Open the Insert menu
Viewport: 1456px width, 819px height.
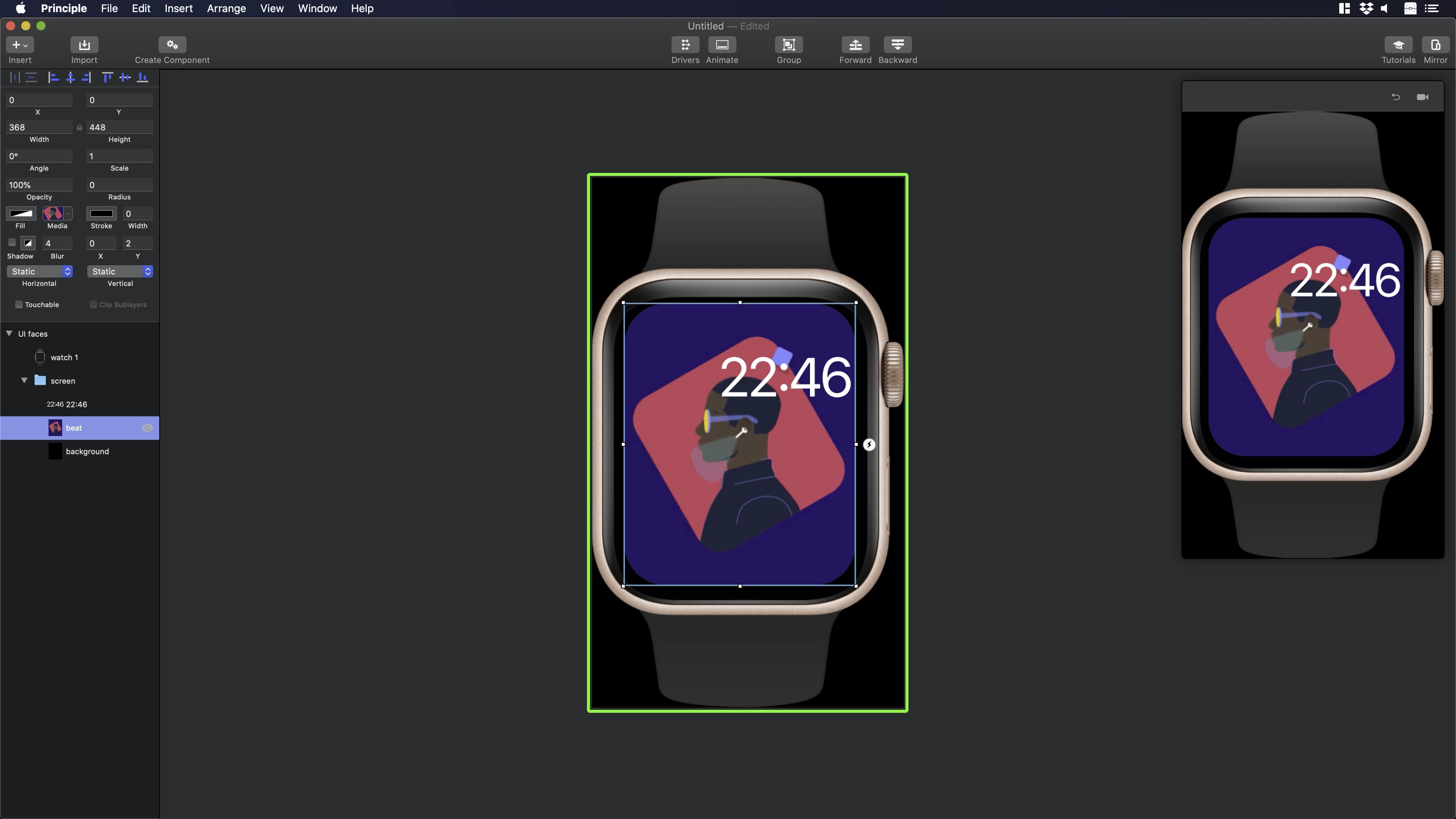click(179, 8)
